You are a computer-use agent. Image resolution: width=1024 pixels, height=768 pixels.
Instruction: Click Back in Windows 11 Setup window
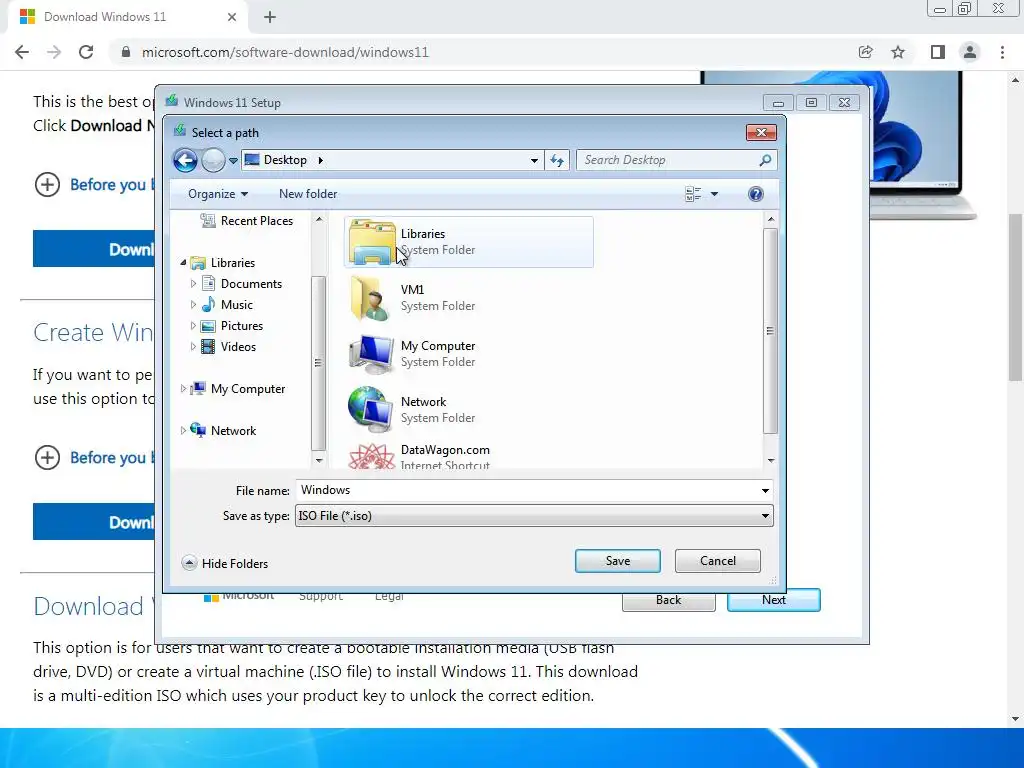click(669, 600)
